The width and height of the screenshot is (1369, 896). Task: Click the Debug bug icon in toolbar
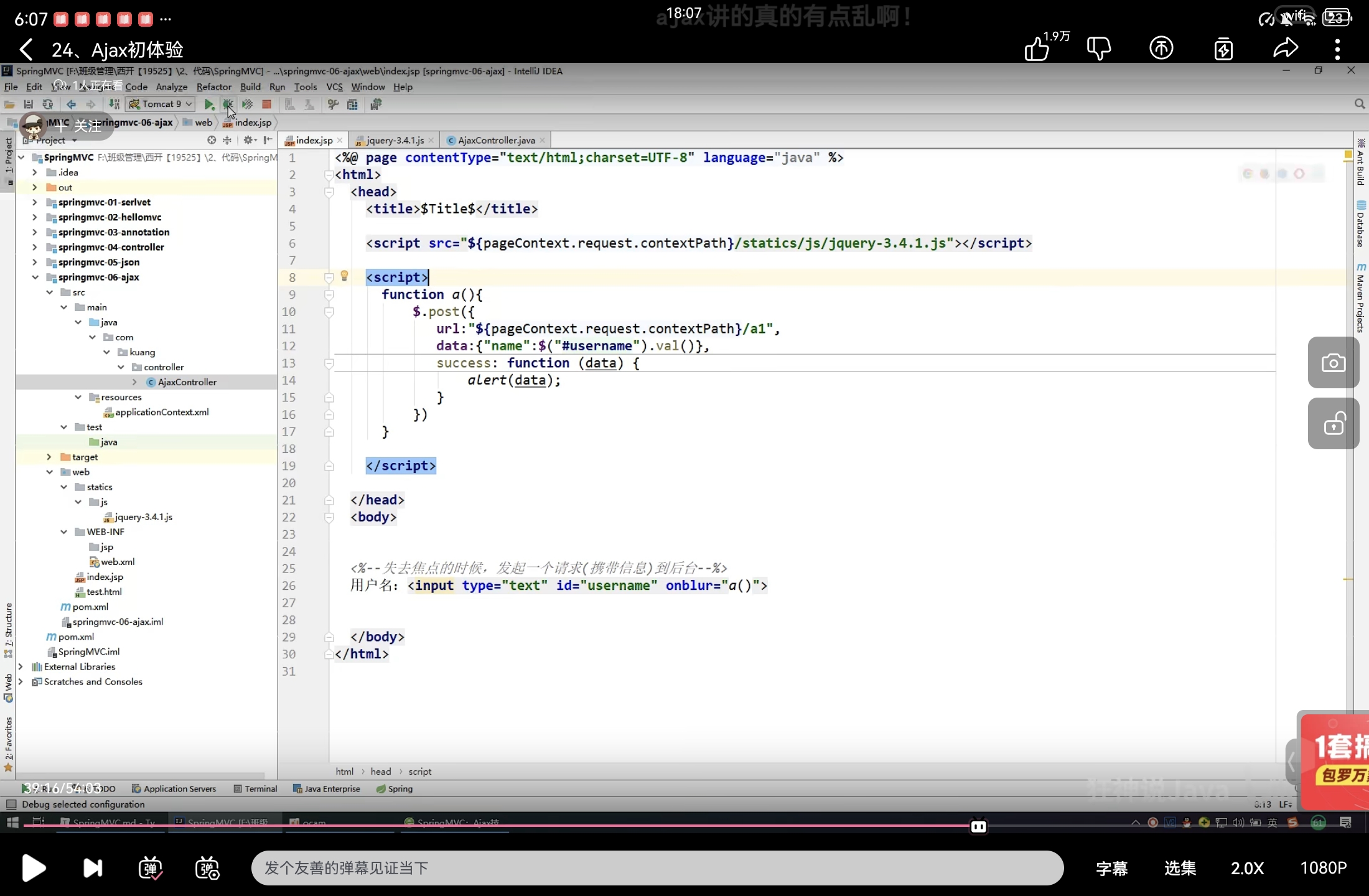pos(228,105)
